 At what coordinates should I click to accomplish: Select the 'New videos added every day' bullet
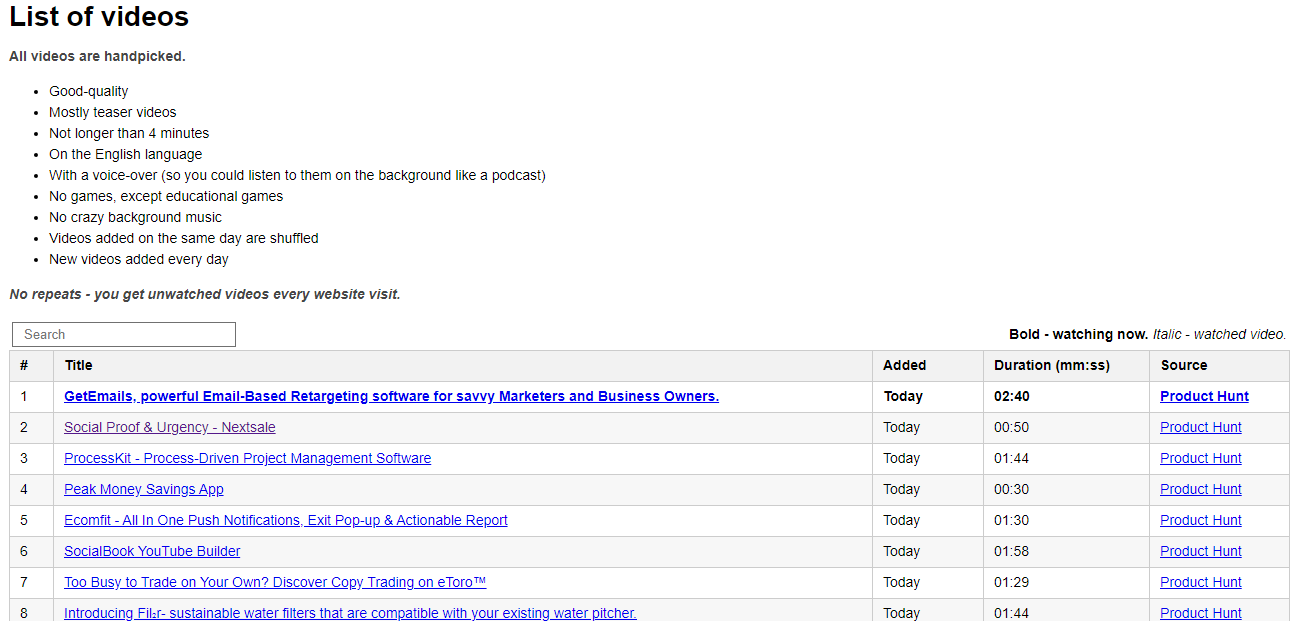click(x=139, y=259)
